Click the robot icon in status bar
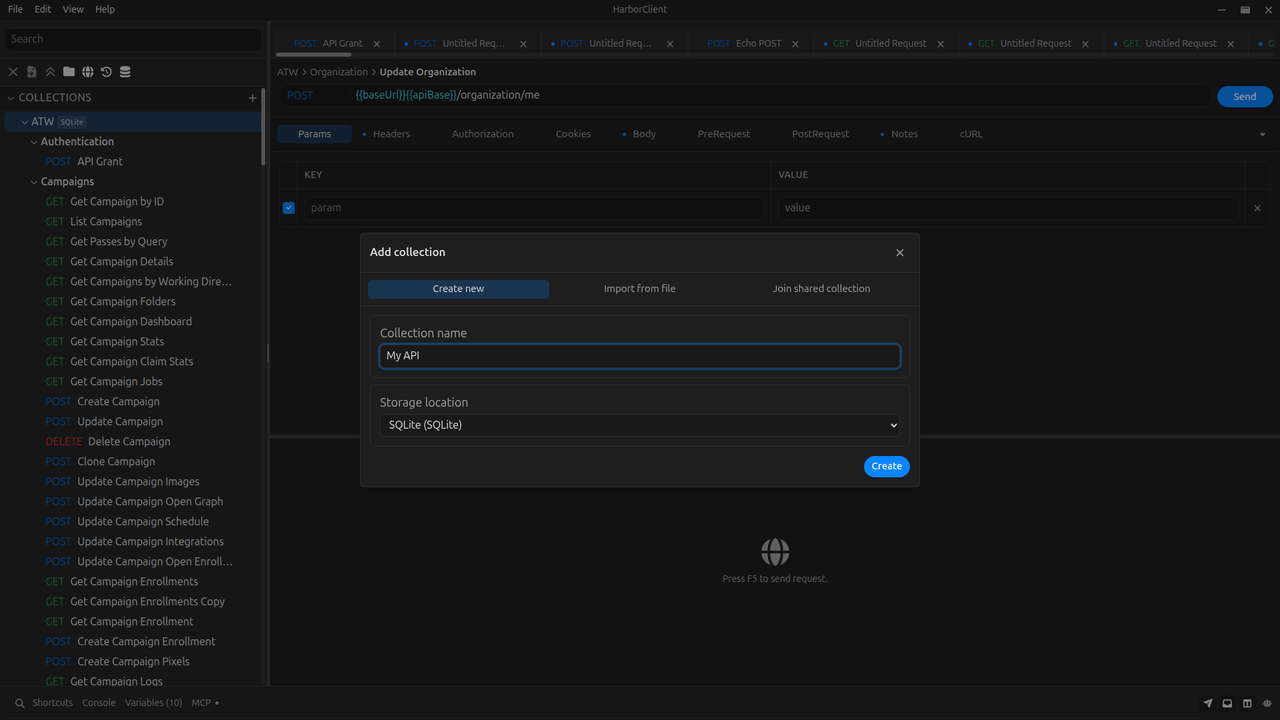Image resolution: width=1280 pixels, height=720 pixels. pos(1267,703)
